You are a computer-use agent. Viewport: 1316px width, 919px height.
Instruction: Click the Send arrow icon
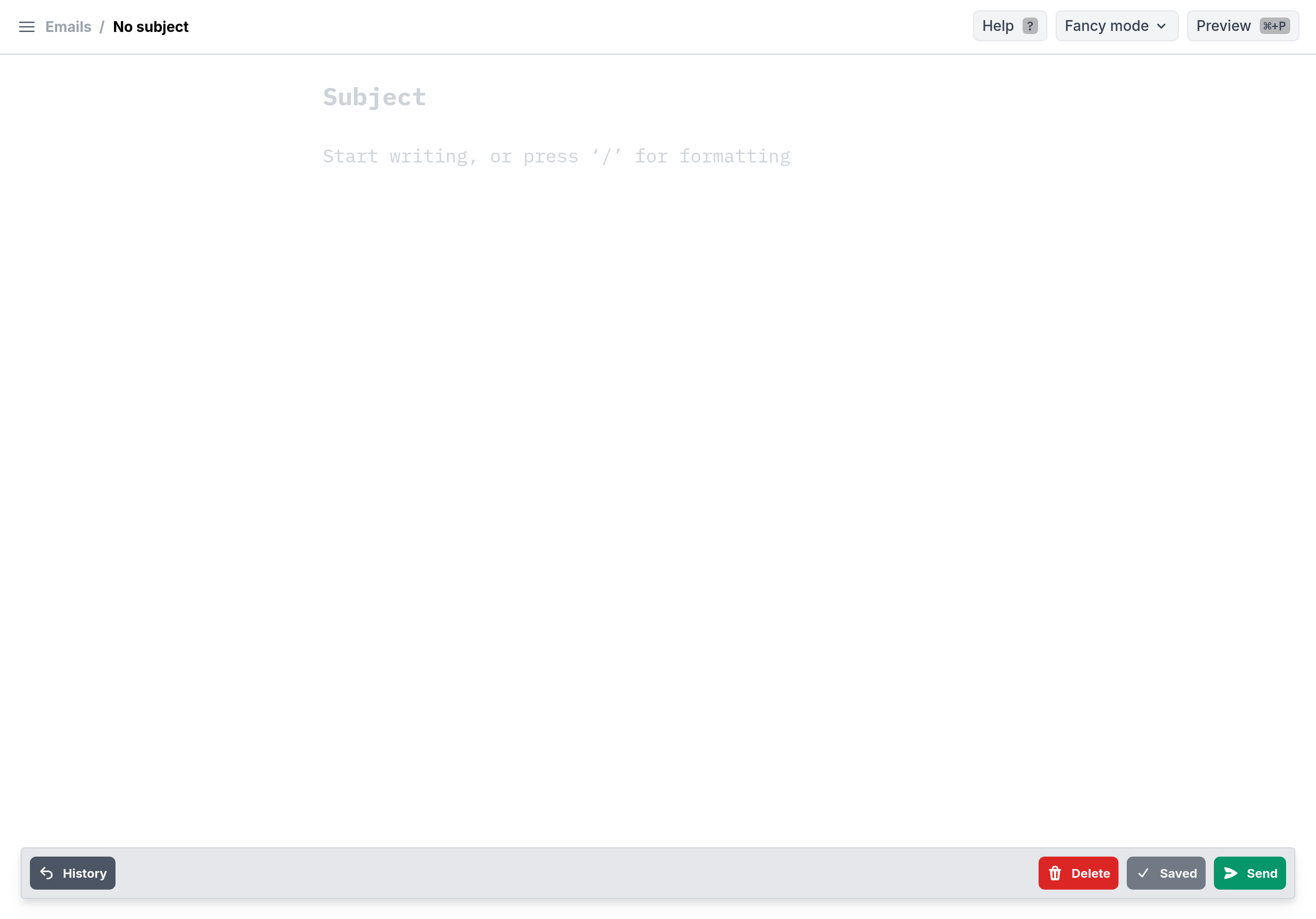pos(1231,873)
